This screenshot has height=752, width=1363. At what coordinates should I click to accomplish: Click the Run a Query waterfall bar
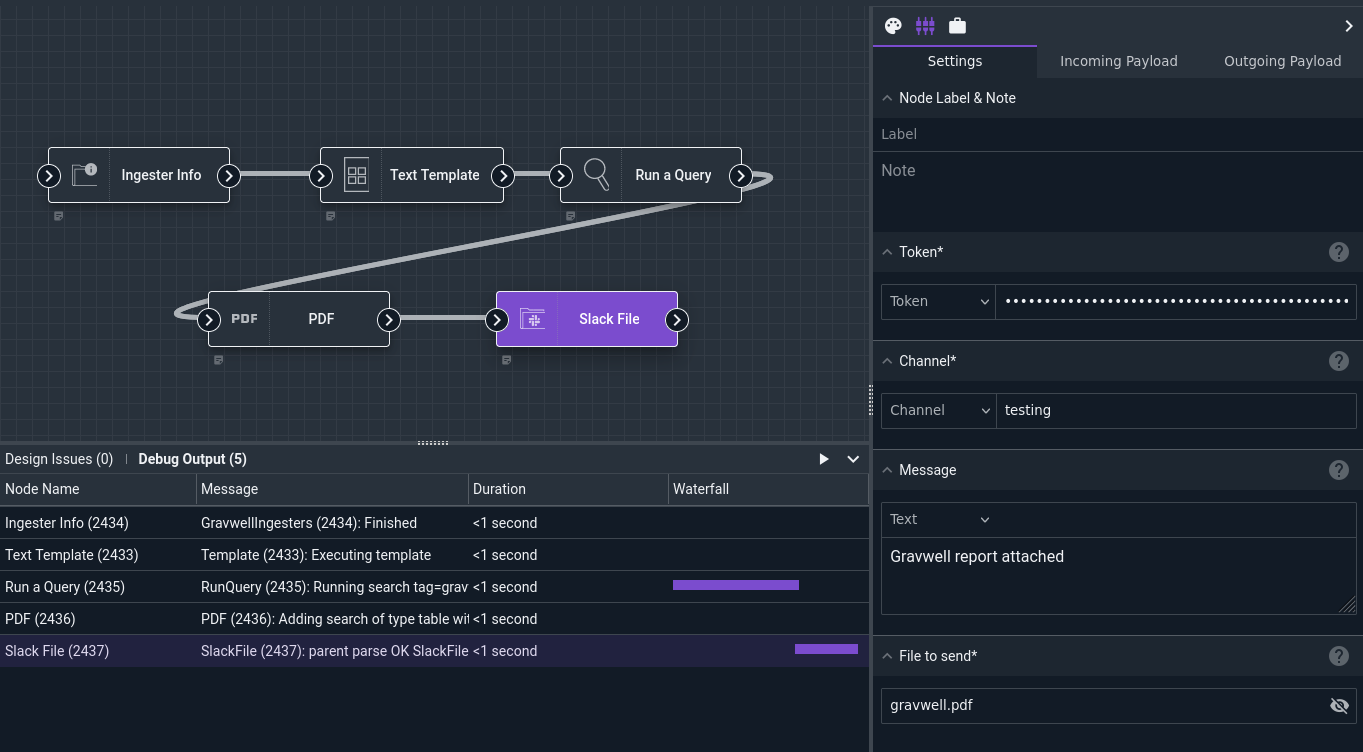coord(736,585)
